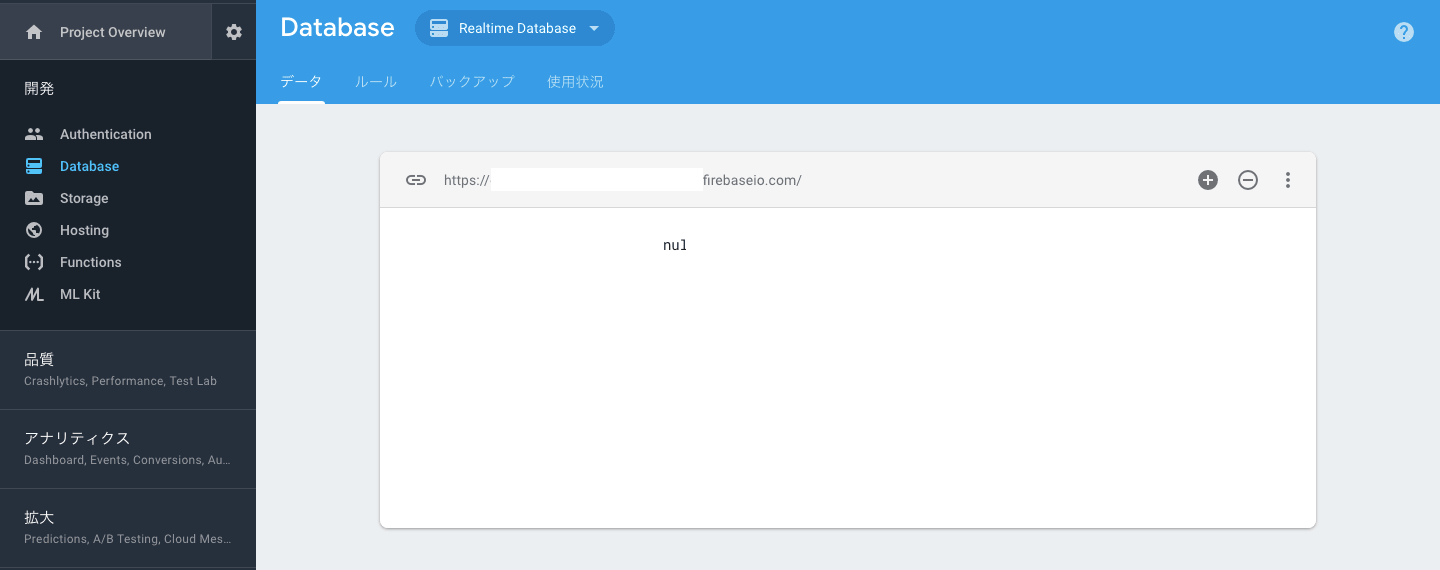Open Authentication in the sidebar
The width and height of the screenshot is (1440, 570).
point(128,134)
